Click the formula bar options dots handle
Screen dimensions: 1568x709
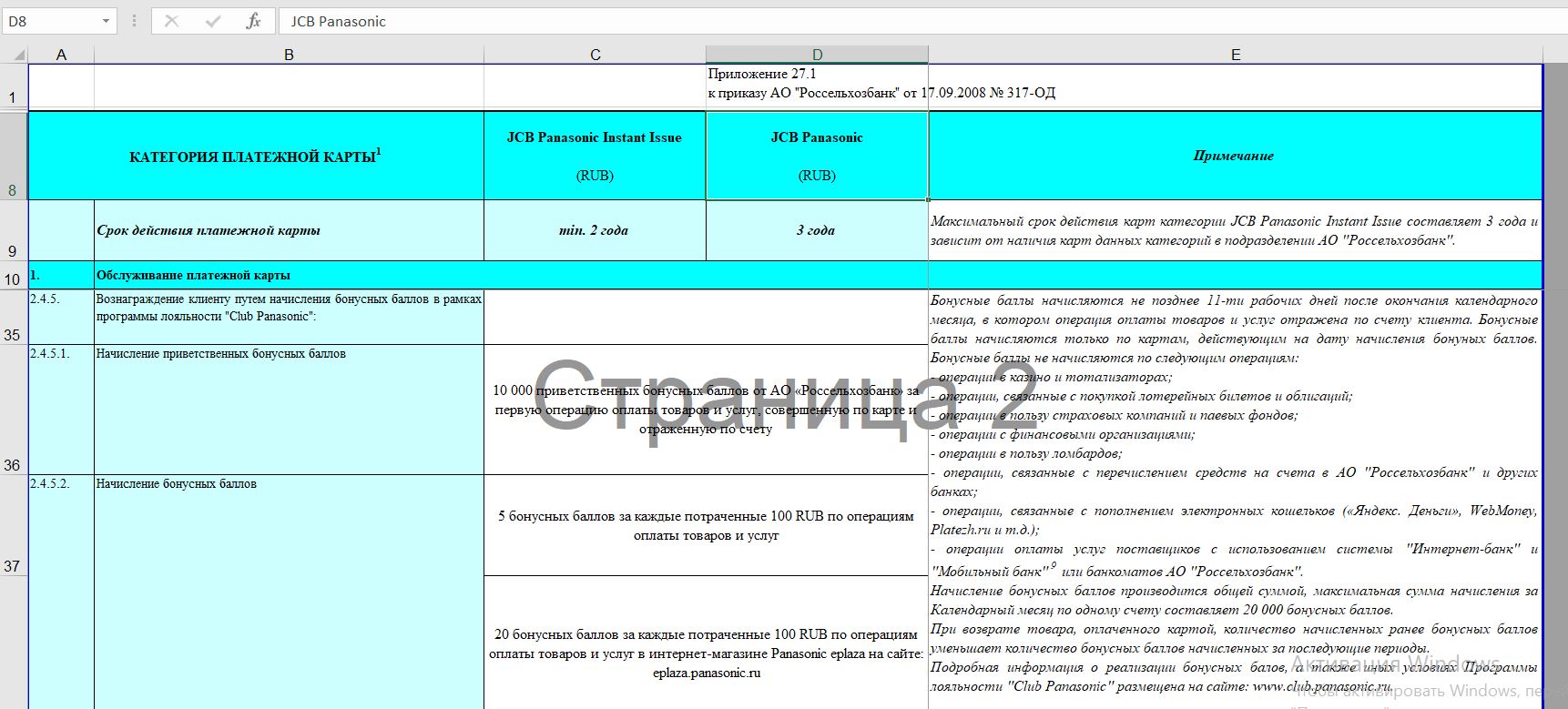pyautogui.click(x=135, y=21)
